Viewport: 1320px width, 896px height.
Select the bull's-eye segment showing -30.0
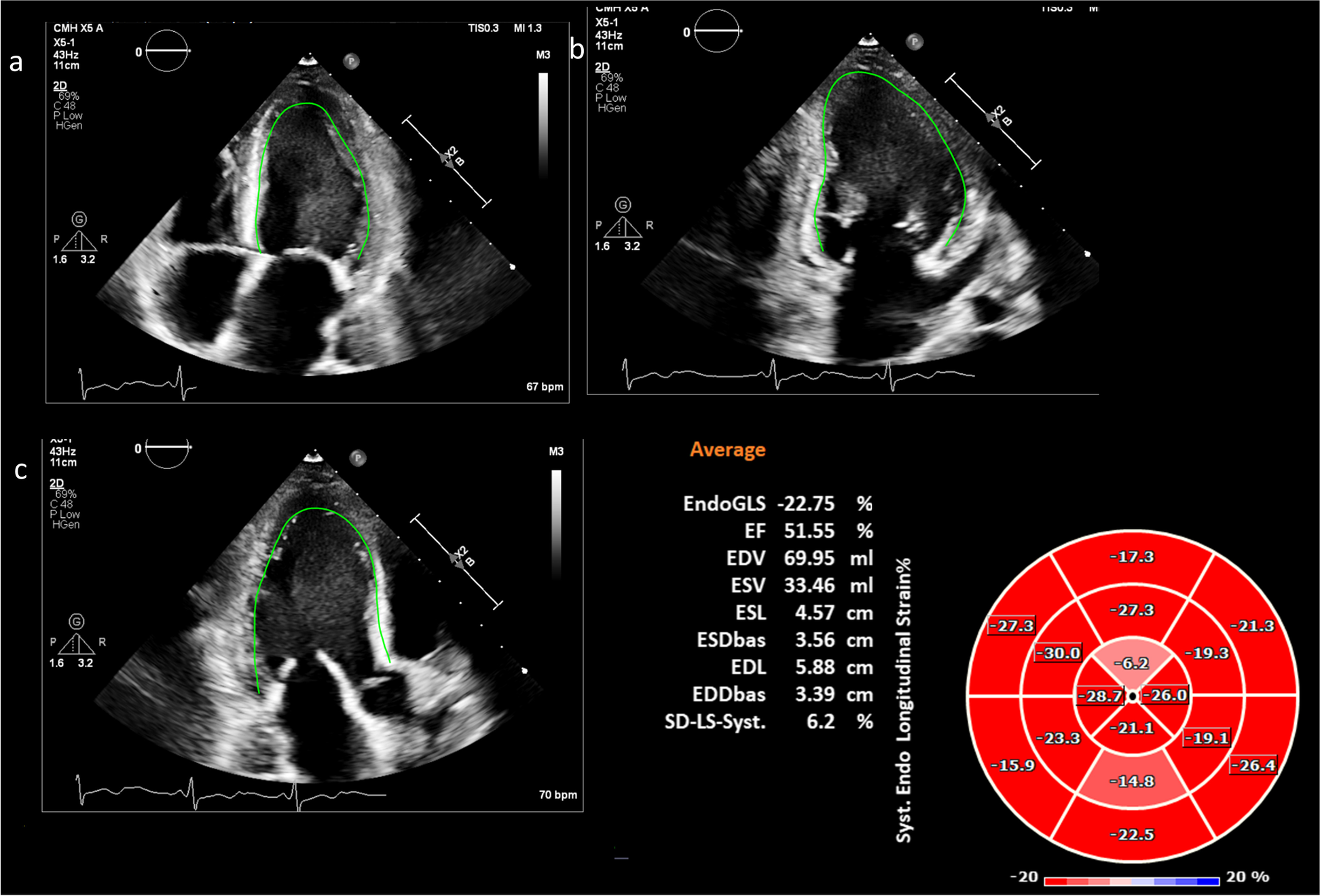pyautogui.click(x=1058, y=653)
